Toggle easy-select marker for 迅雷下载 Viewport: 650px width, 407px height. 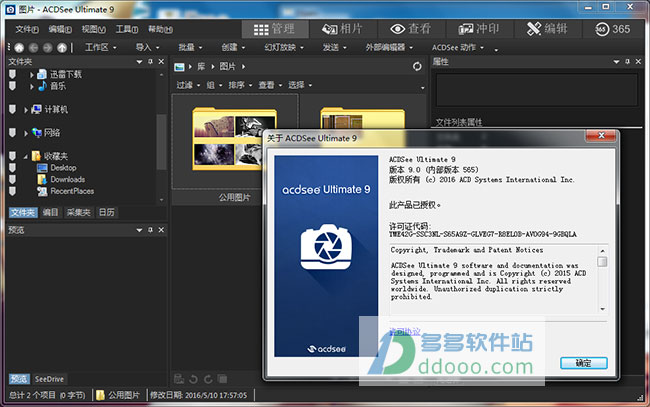click(12, 74)
